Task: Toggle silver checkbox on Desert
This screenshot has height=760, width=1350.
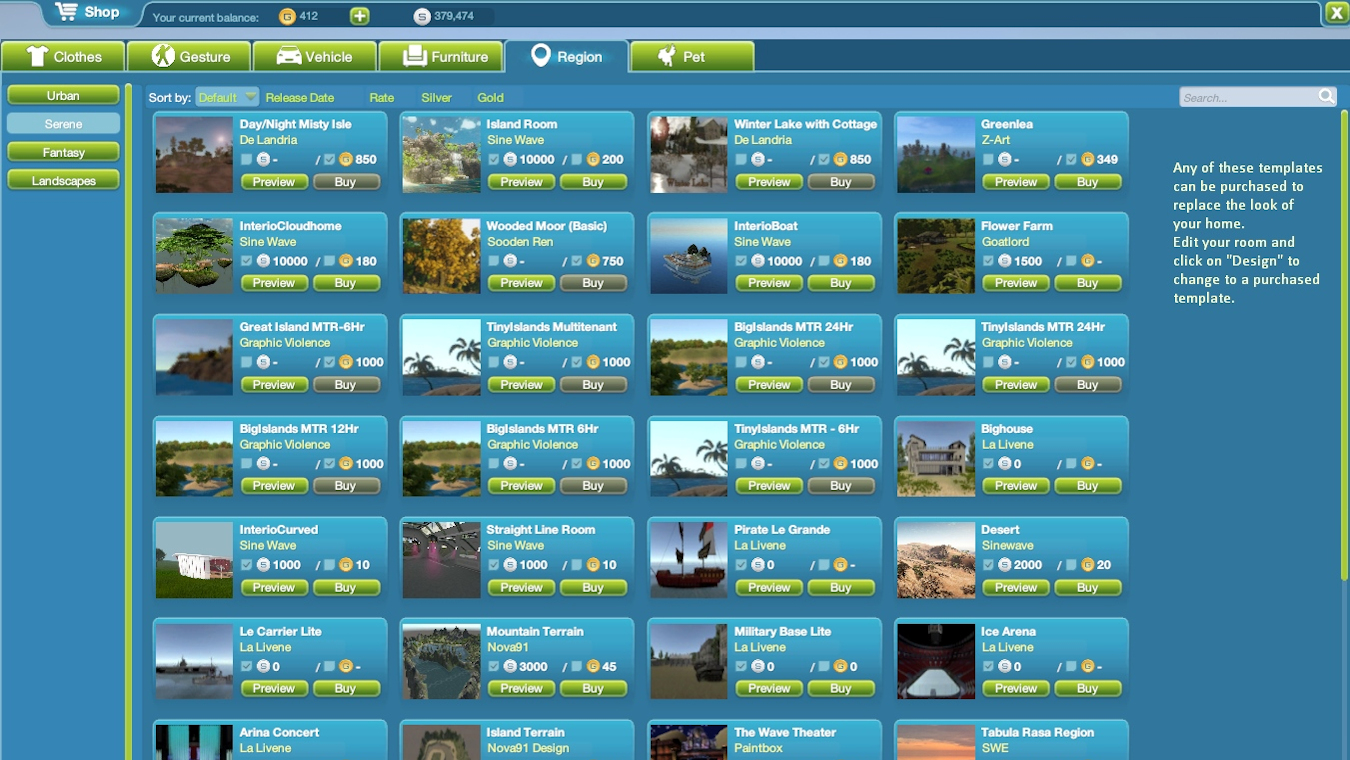Action: [988, 565]
